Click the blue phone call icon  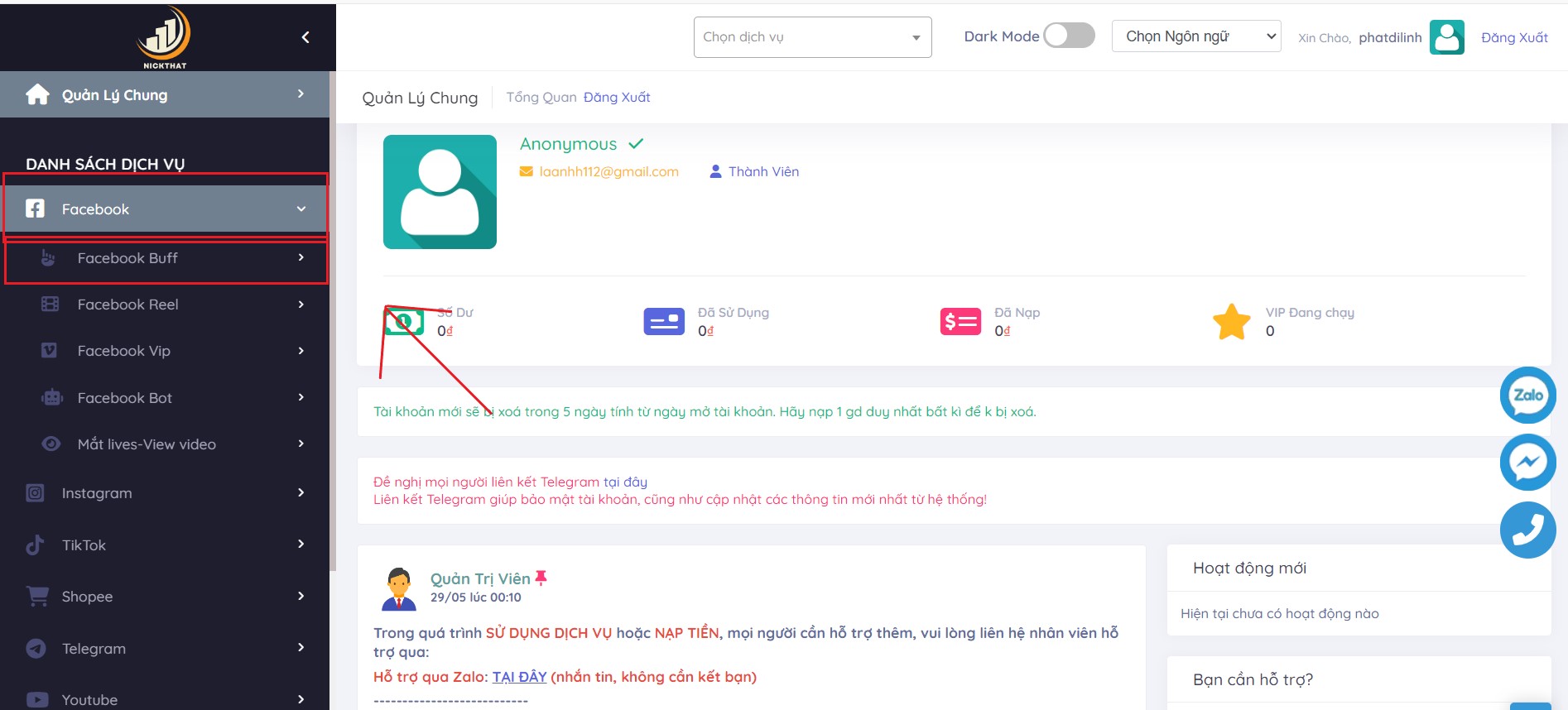[x=1527, y=530]
